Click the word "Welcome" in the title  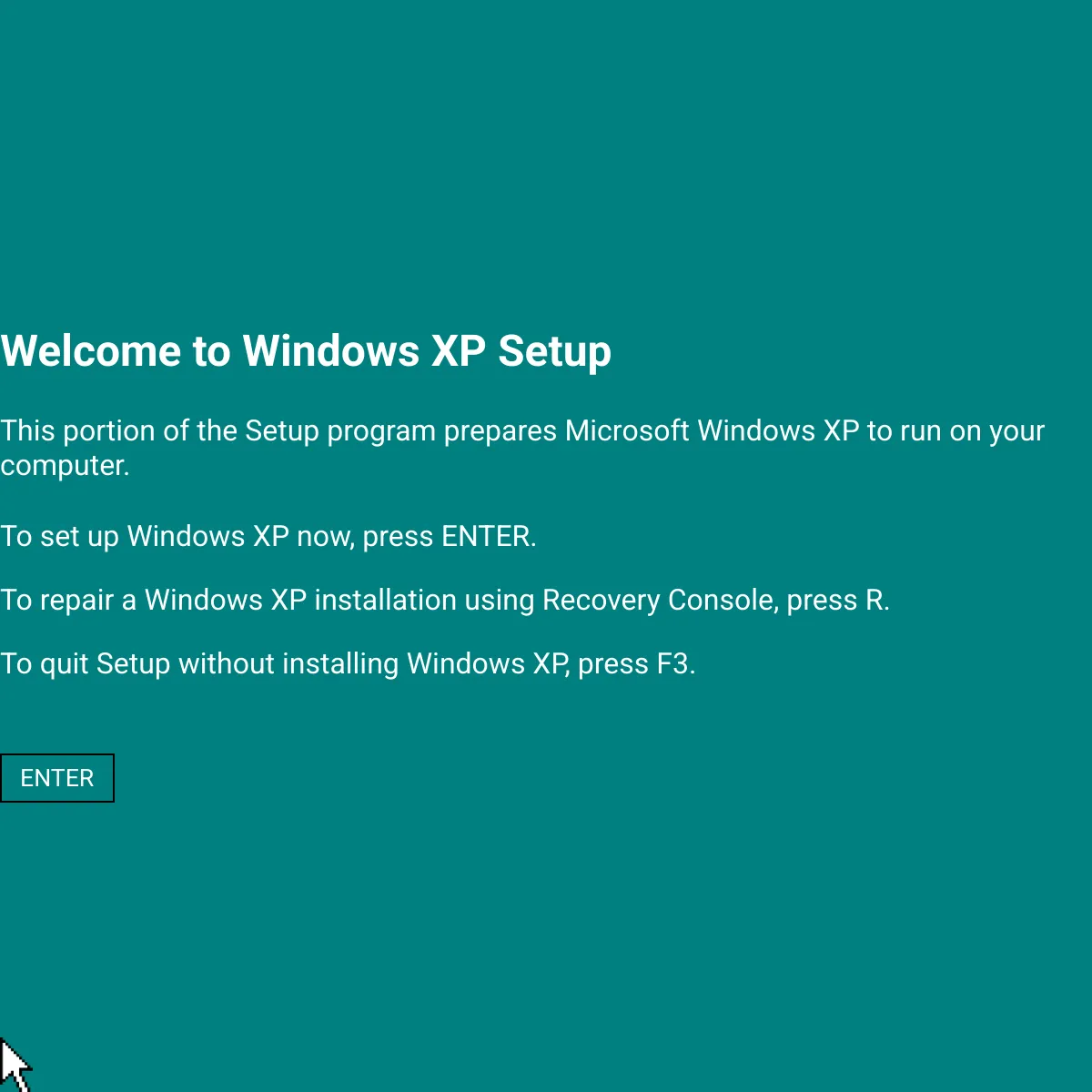tap(91, 352)
